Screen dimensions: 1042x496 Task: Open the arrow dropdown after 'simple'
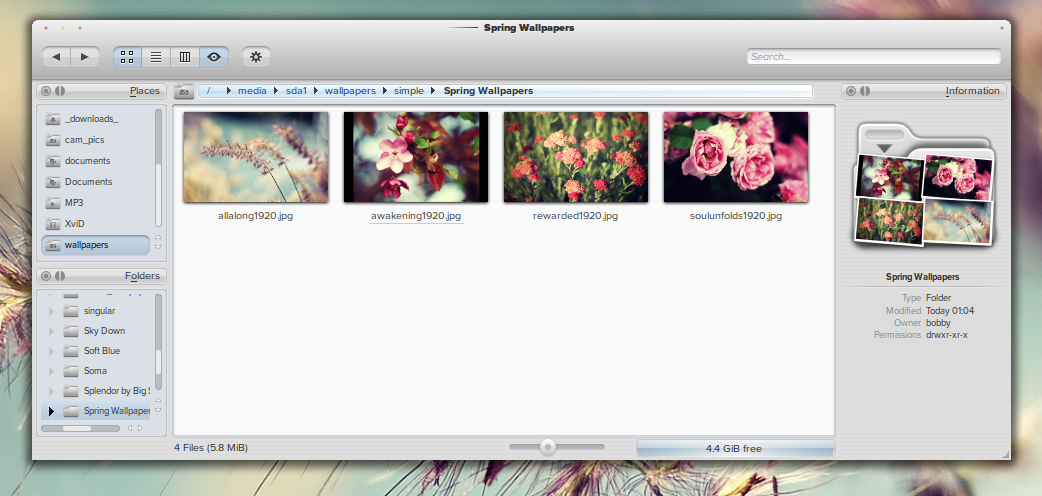[x=434, y=91]
